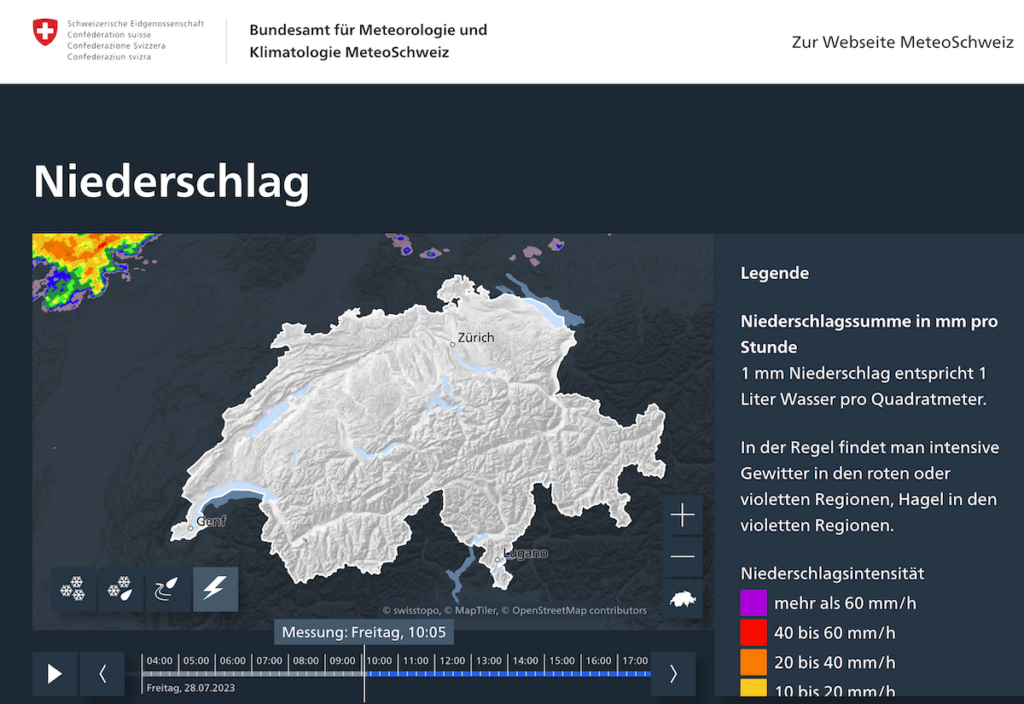Zoom out of the map with minus button
This screenshot has height=704, width=1024.
click(682, 556)
